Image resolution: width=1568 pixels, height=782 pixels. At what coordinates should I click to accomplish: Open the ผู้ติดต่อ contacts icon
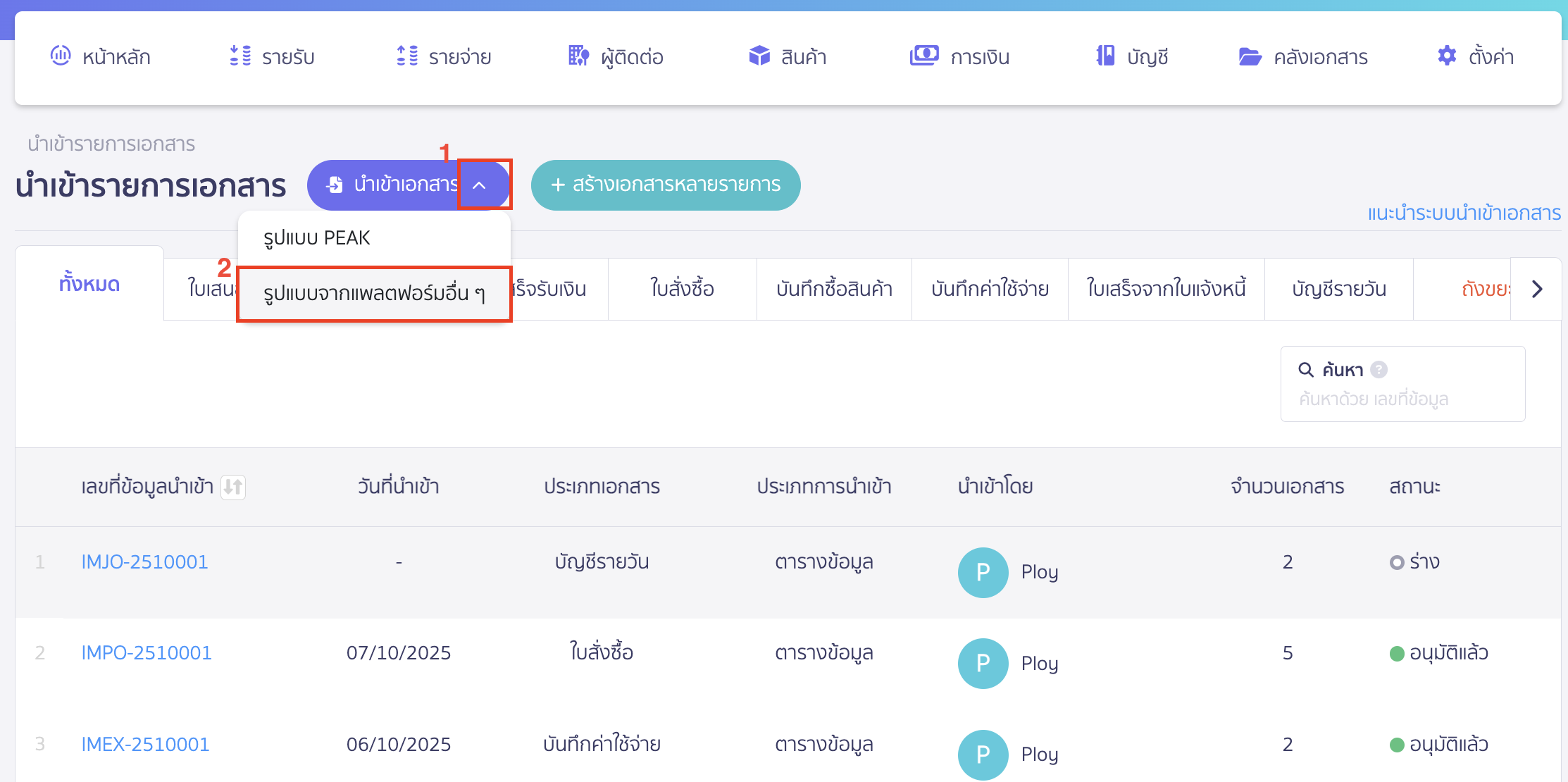tap(578, 56)
